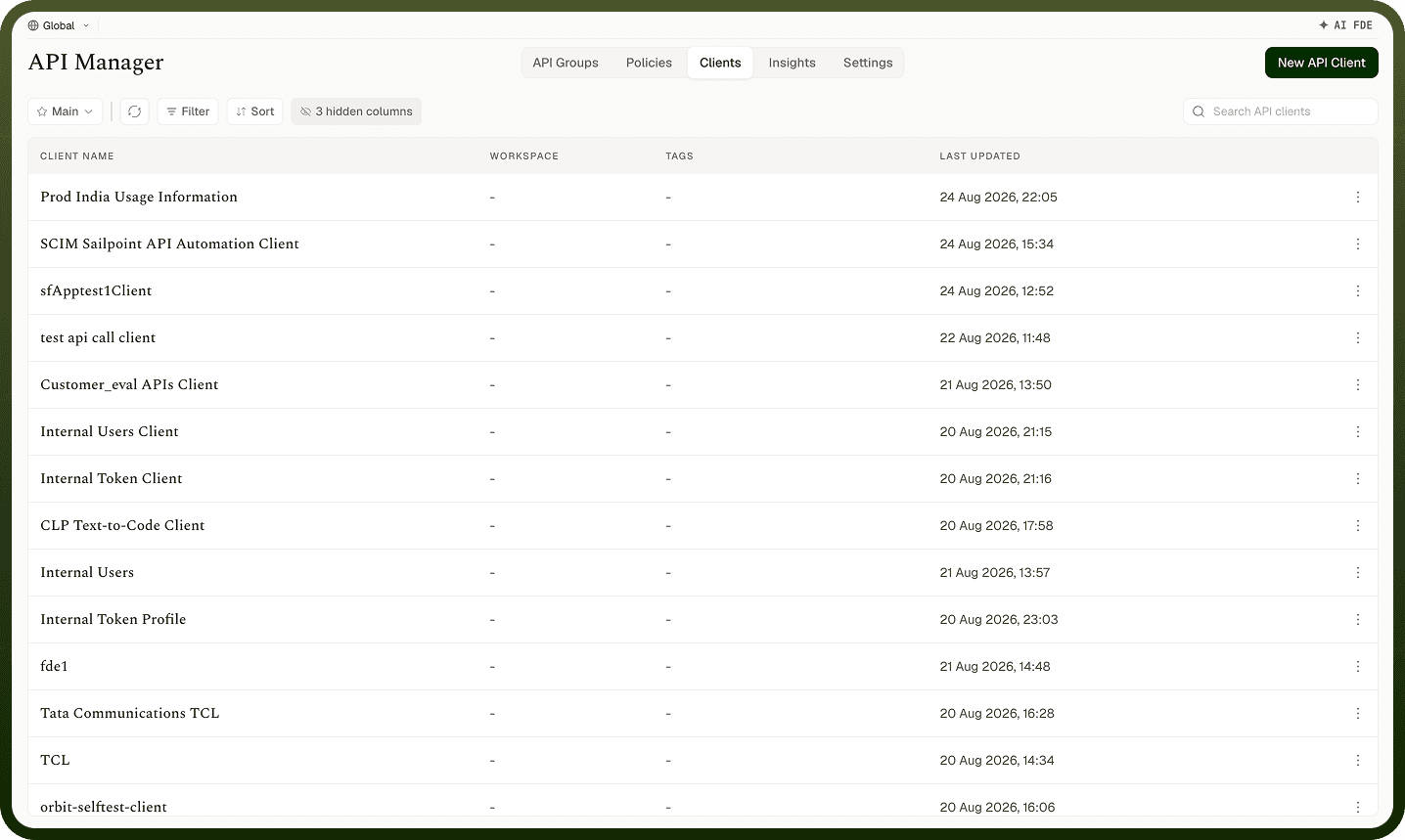This screenshot has width=1405, height=840.
Task: Click the API Manager page title
Action: coord(96,63)
